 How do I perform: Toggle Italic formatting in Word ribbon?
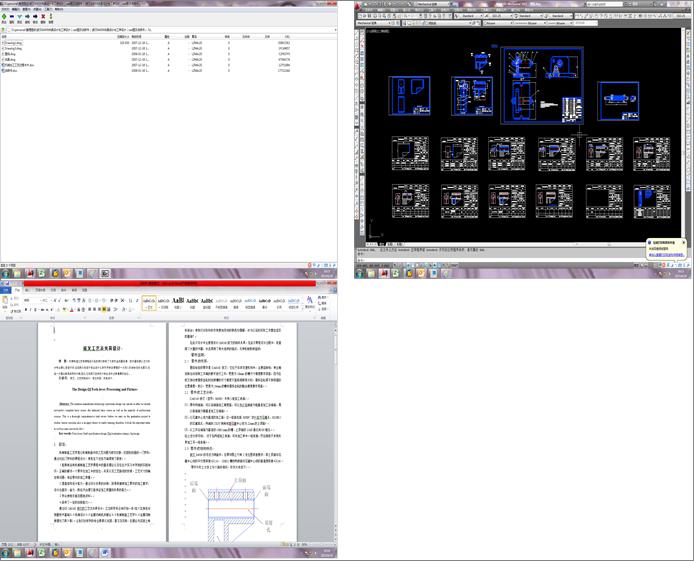click(31, 310)
